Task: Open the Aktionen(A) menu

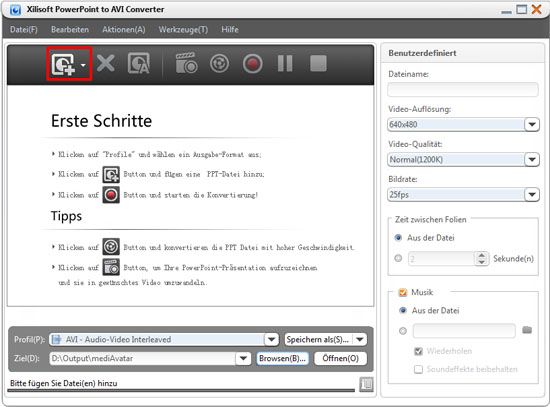Action: [123, 29]
